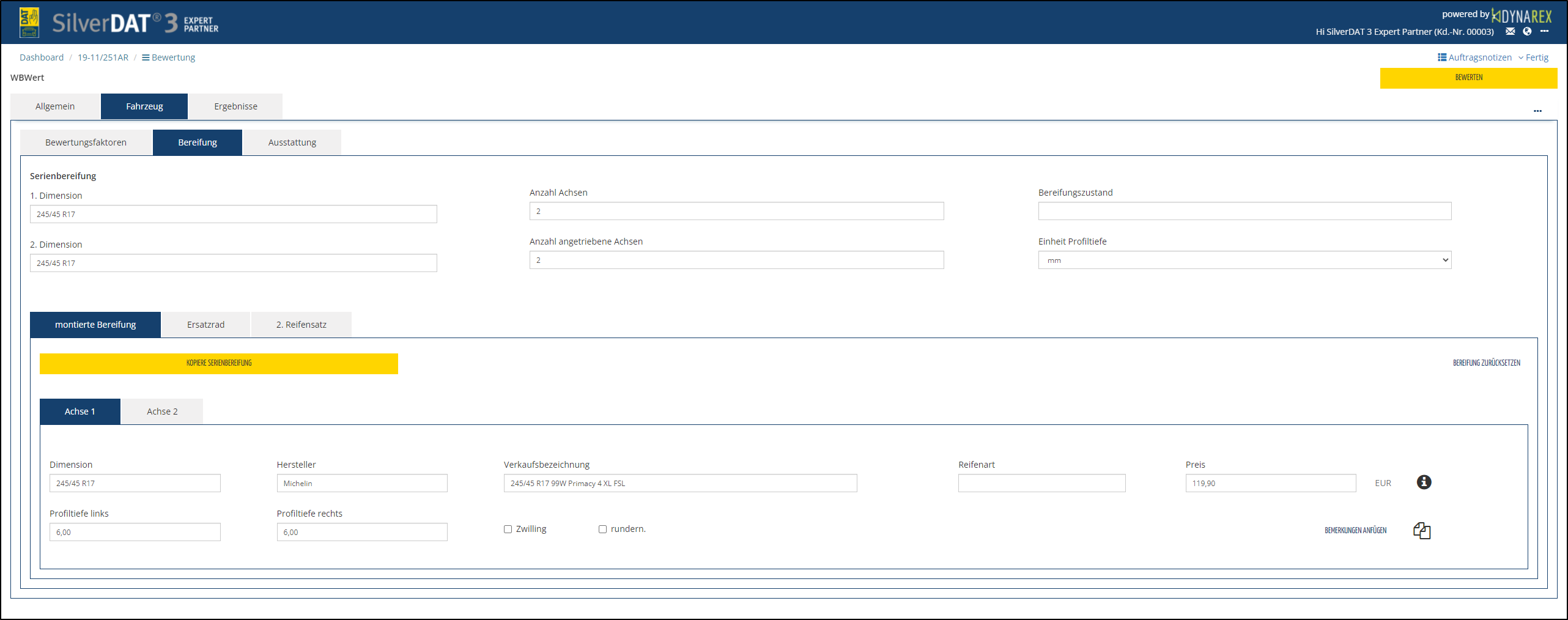Expand the Fertig dropdown
This screenshot has height=620, width=1568.
[1533, 57]
